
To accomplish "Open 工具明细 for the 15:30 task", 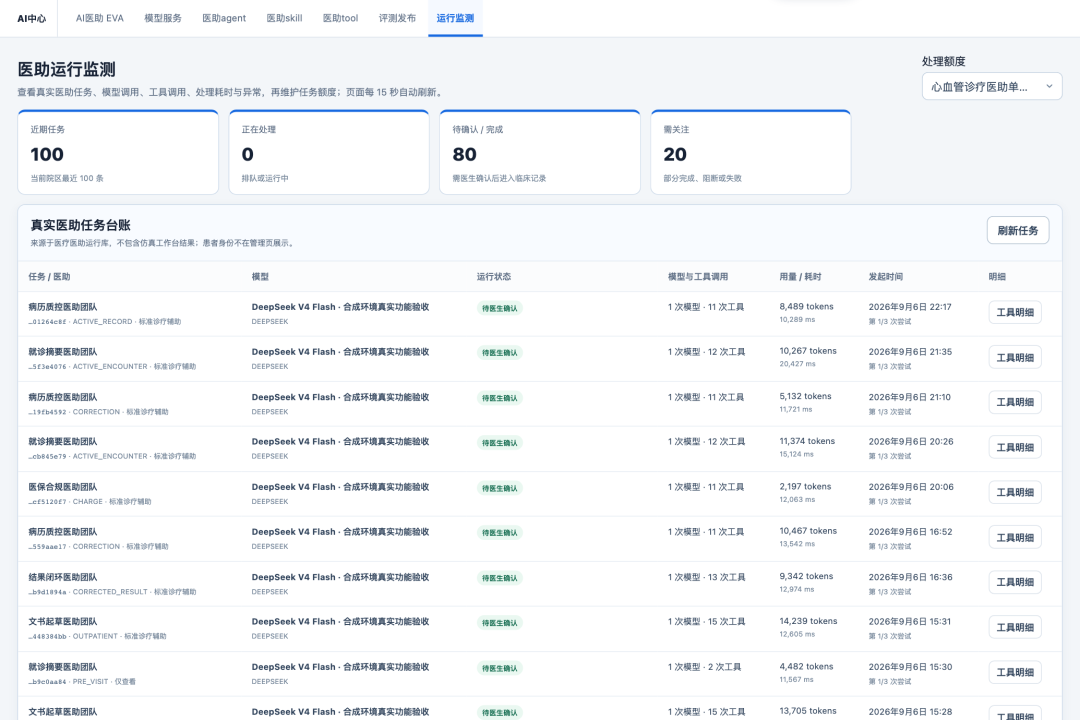I will click(1015, 672).
